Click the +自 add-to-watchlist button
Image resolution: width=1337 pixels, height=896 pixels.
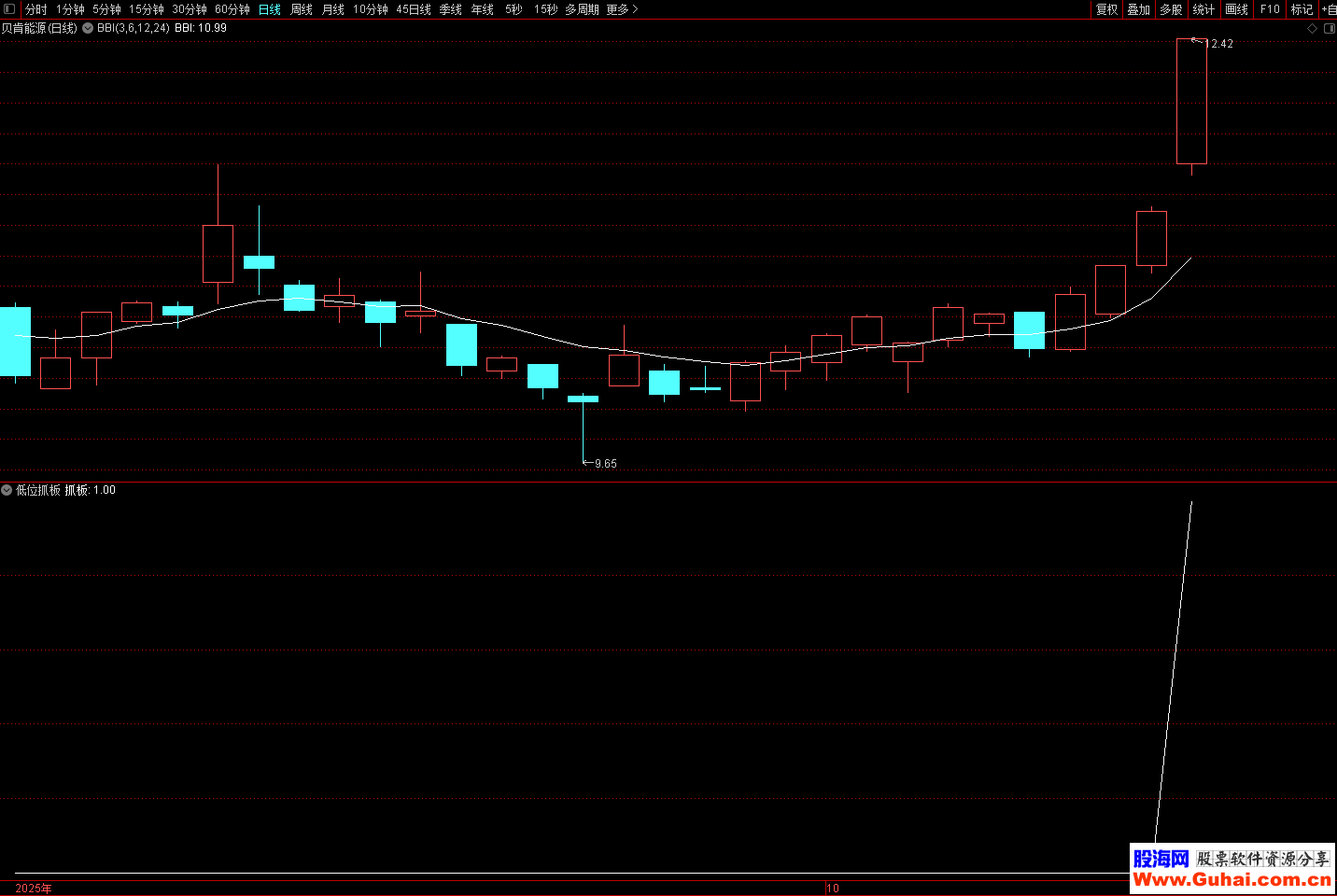(x=1329, y=9)
